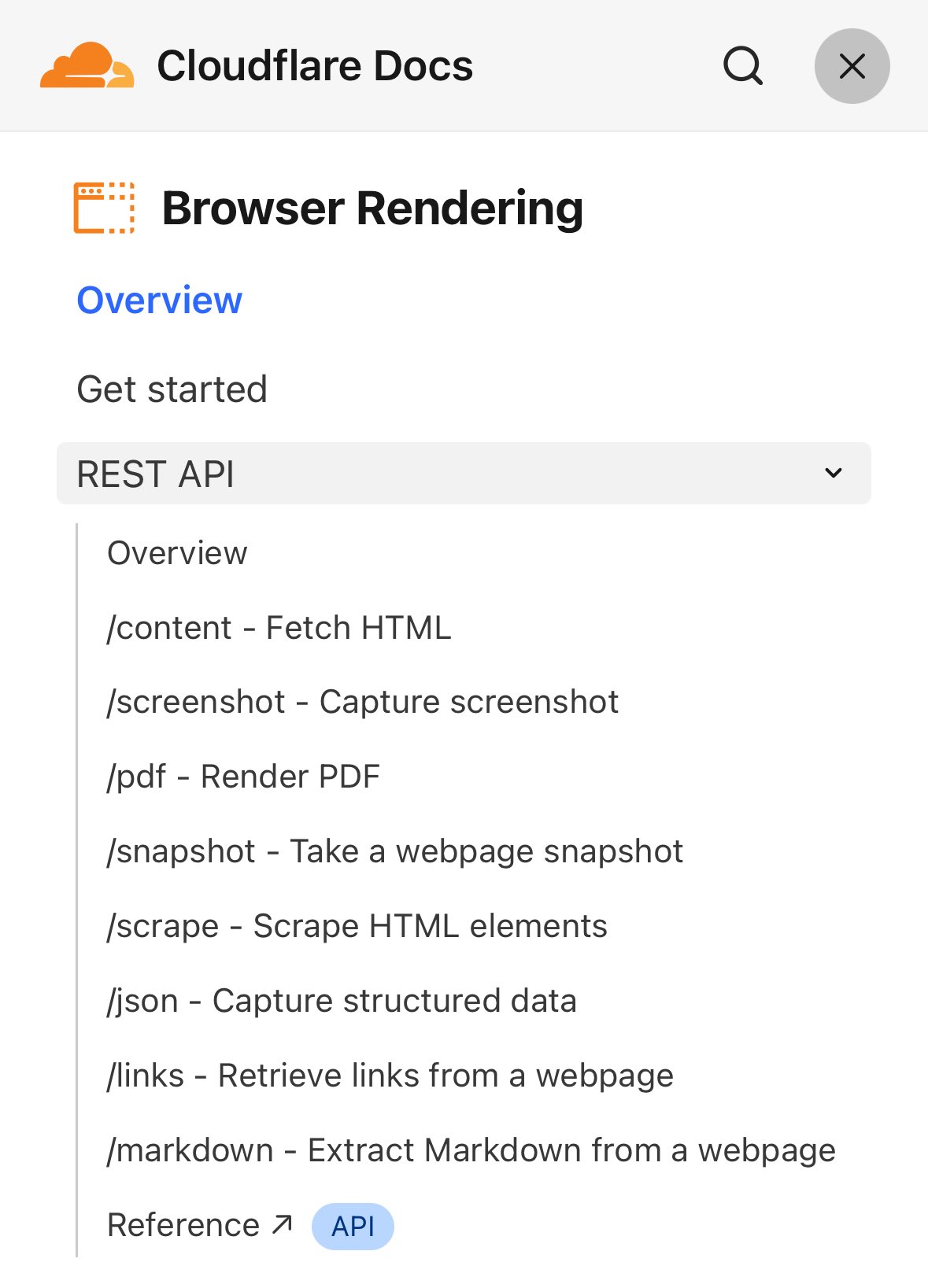Image resolution: width=928 pixels, height=1288 pixels.
Task: Open /snapshot - Take a webpage snapshot
Action: pyautogui.click(x=395, y=851)
